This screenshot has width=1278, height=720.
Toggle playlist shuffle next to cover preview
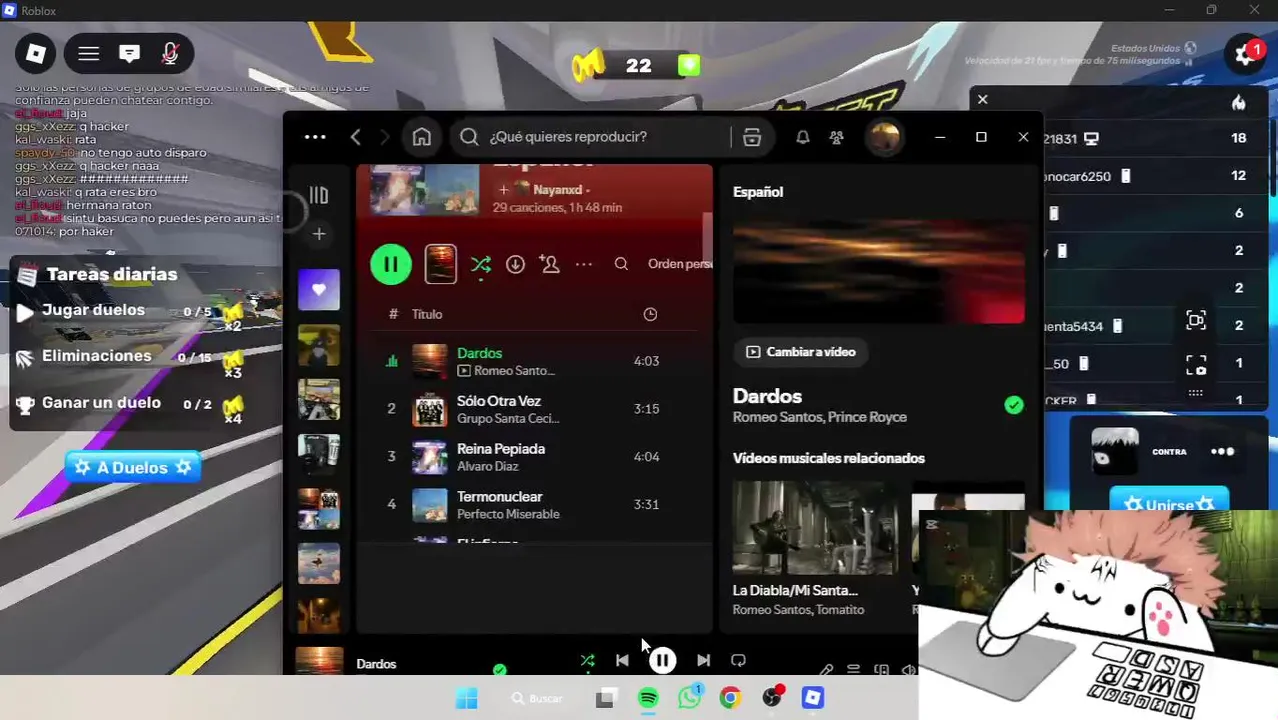[x=481, y=264]
